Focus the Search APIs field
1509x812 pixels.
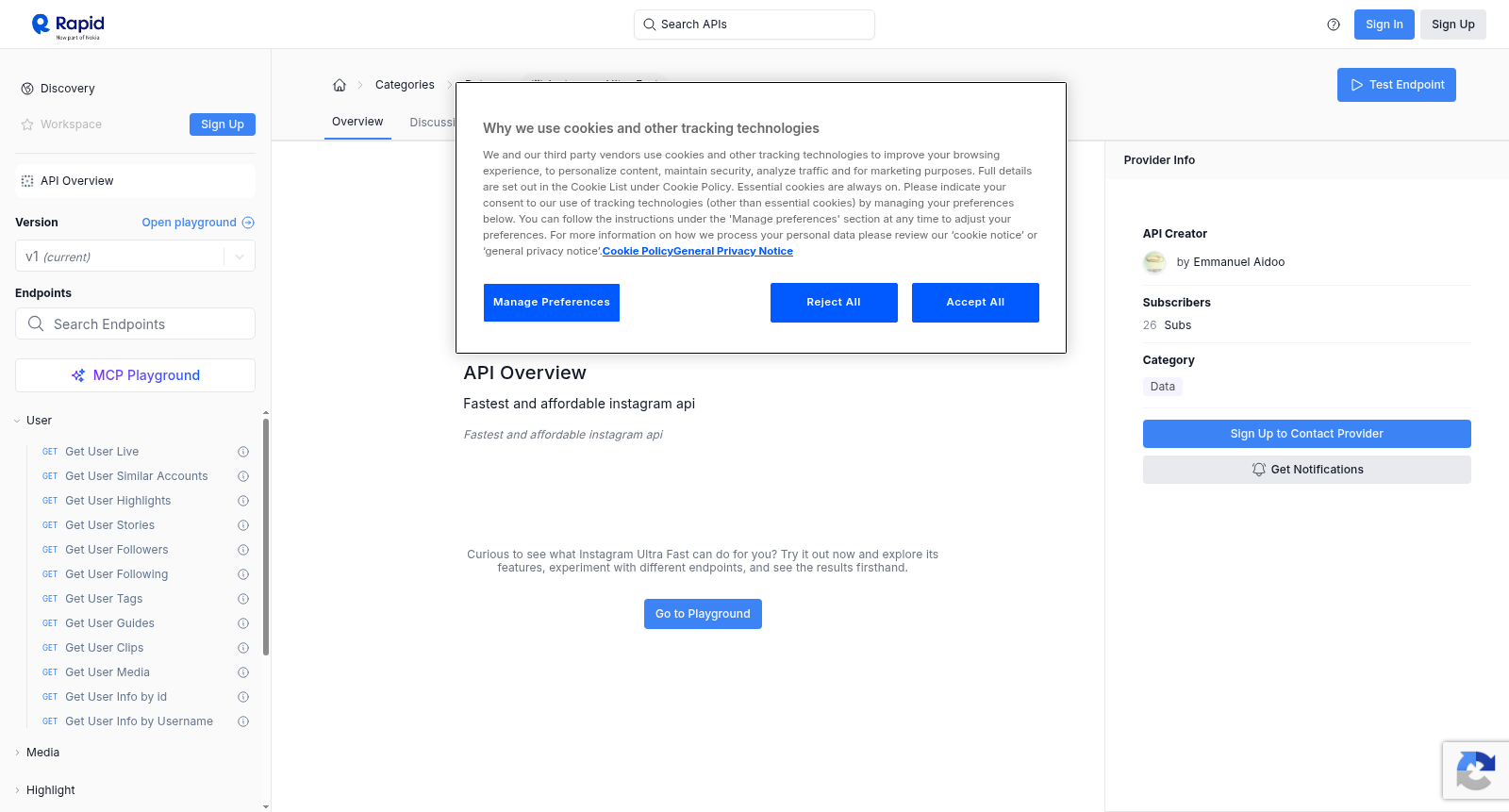(x=754, y=25)
